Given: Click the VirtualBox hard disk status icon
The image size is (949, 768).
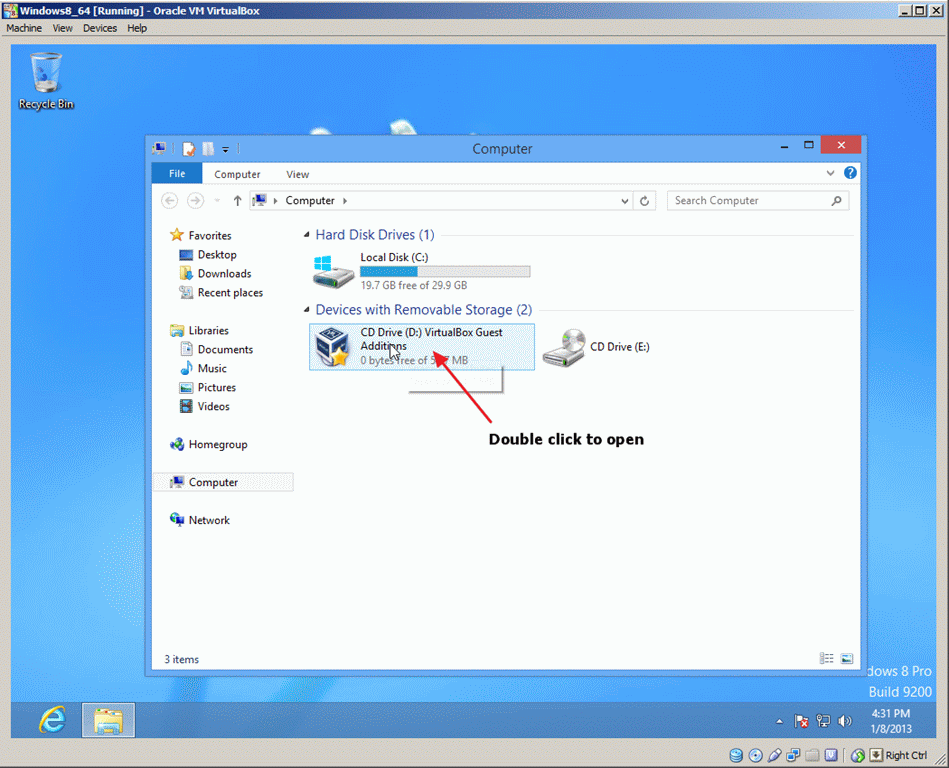Looking at the screenshot, I should (x=736, y=755).
